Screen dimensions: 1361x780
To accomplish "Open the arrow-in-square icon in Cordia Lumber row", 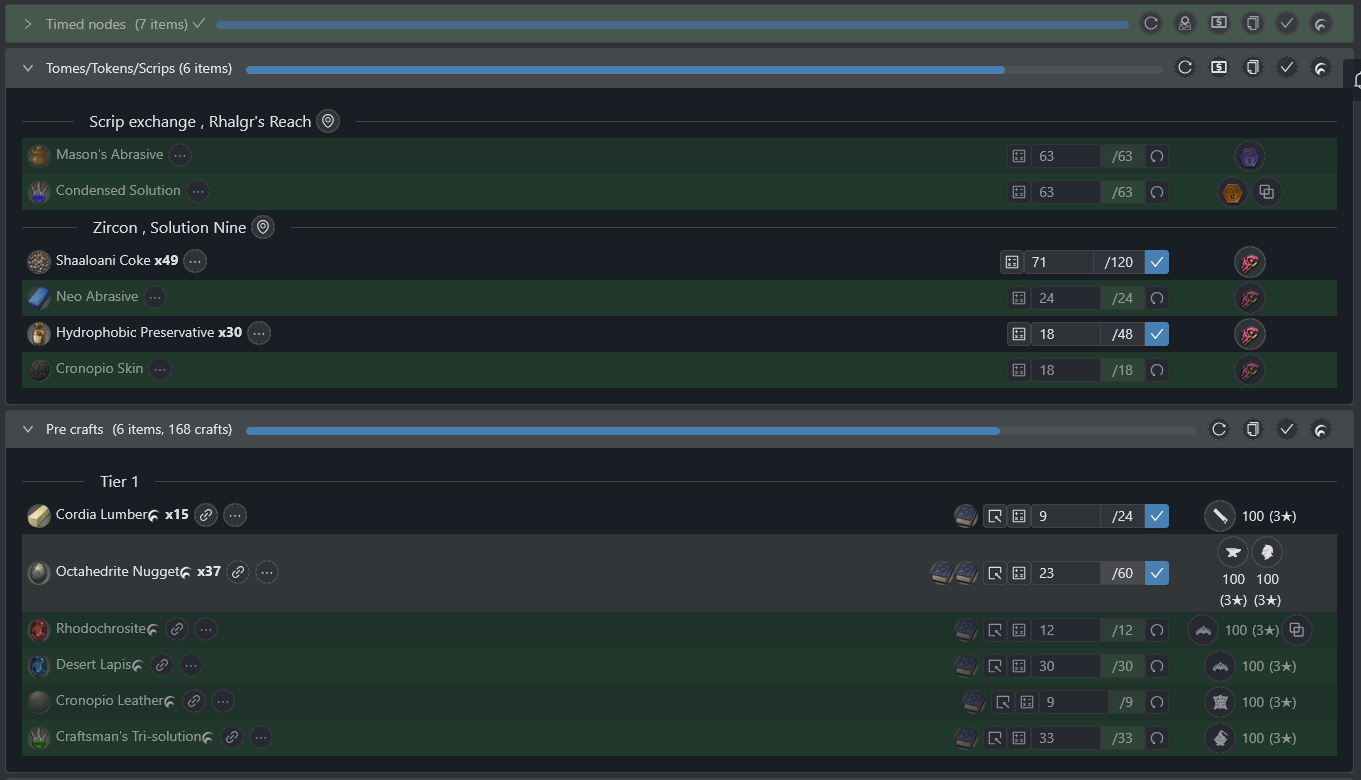I will tap(995, 516).
